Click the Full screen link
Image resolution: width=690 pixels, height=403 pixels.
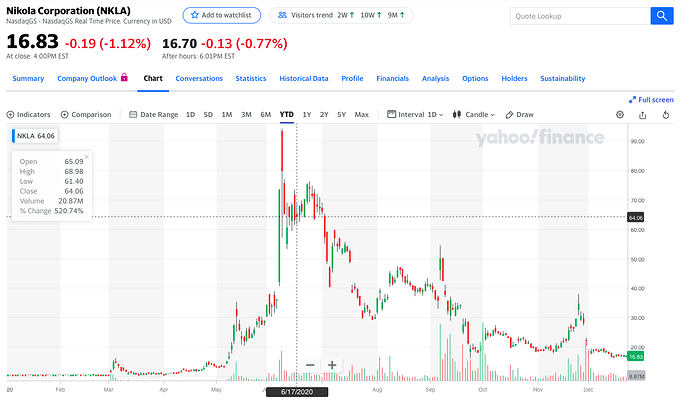pyautogui.click(x=656, y=100)
